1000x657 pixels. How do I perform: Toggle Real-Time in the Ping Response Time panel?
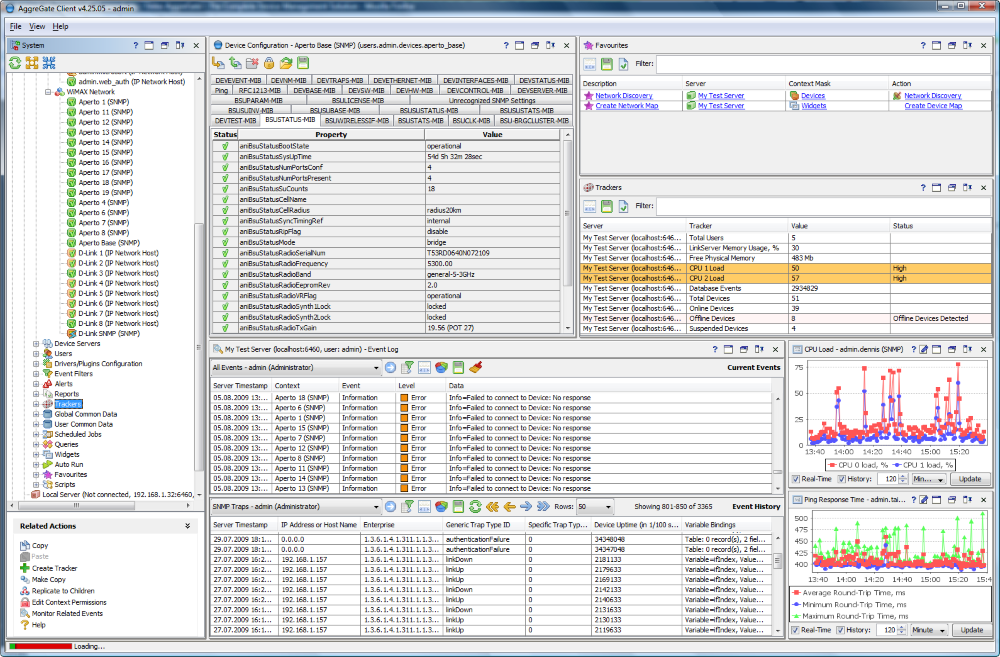pyautogui.click(x=795, y=630)
